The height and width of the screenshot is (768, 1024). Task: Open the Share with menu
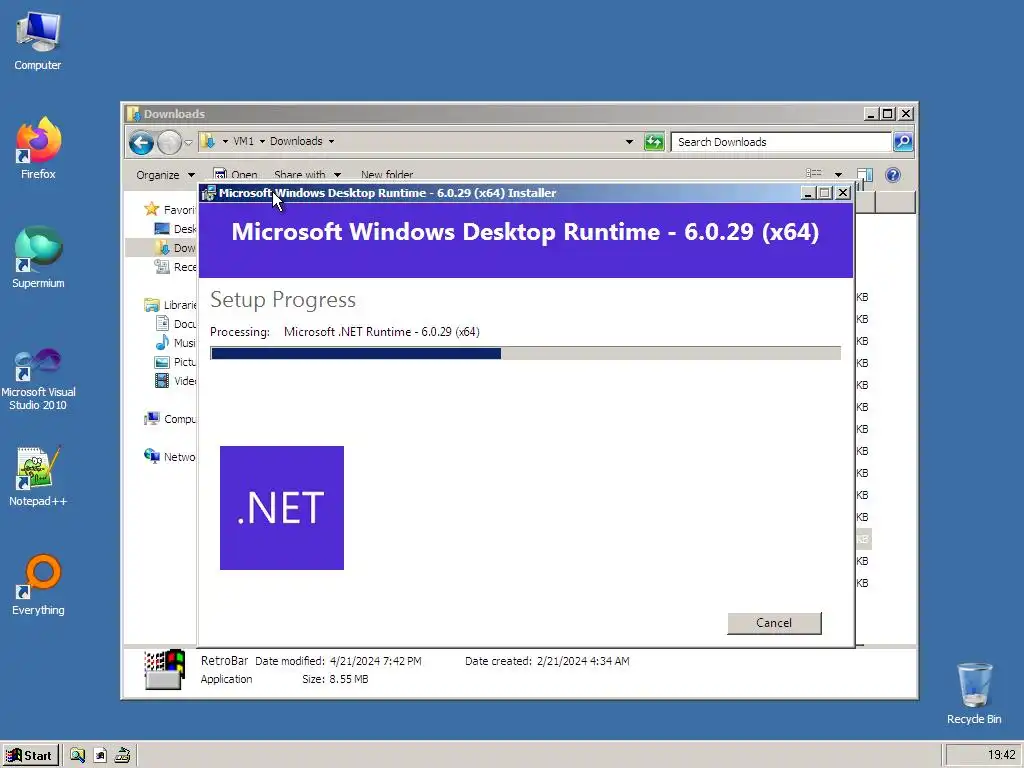coord(307,174)
